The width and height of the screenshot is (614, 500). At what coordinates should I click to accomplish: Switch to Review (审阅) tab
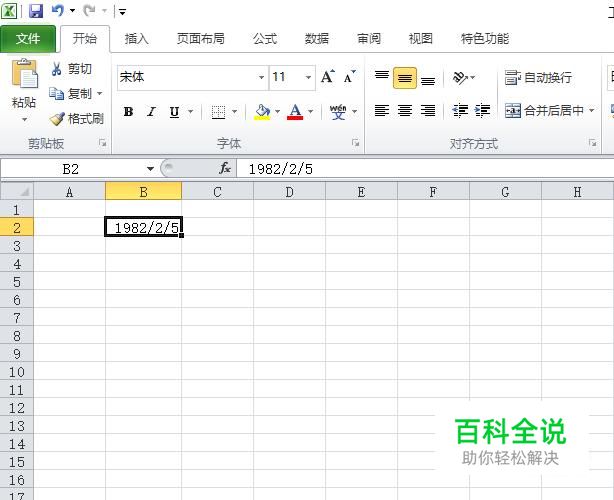[x=369, y=38]
